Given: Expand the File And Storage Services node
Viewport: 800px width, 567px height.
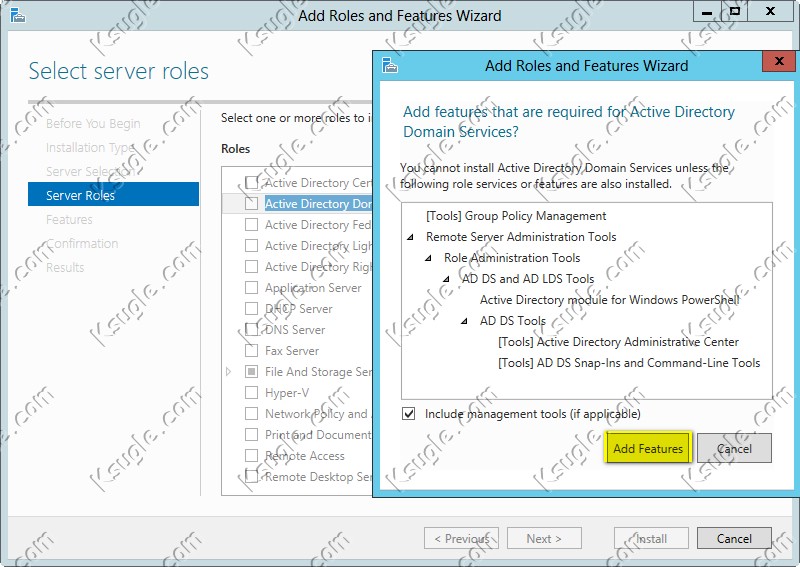Looking at the screenshot, I should coord(229,372).
